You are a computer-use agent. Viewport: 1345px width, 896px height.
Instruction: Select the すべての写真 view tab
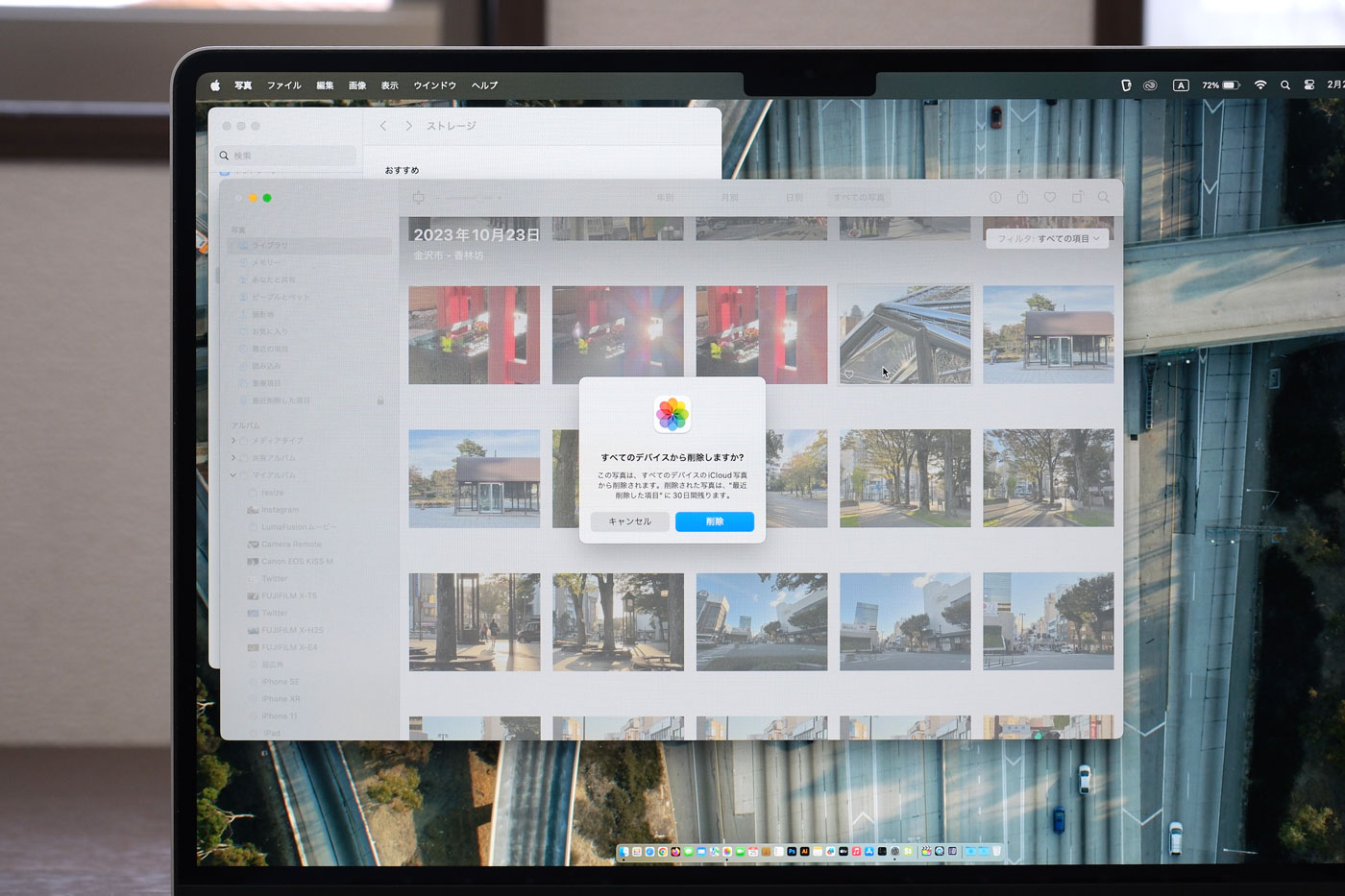pos(859,198)
